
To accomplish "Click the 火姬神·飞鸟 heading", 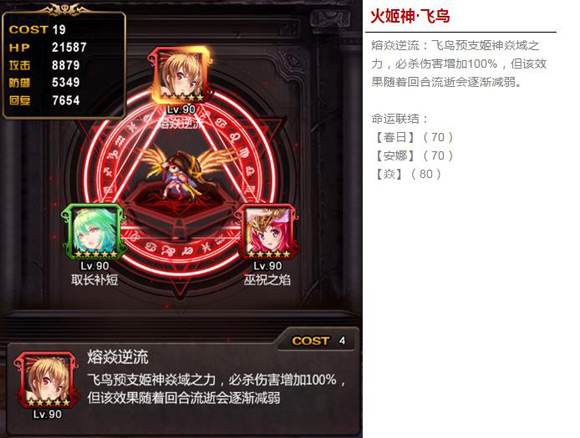I will tap(410, 16).
